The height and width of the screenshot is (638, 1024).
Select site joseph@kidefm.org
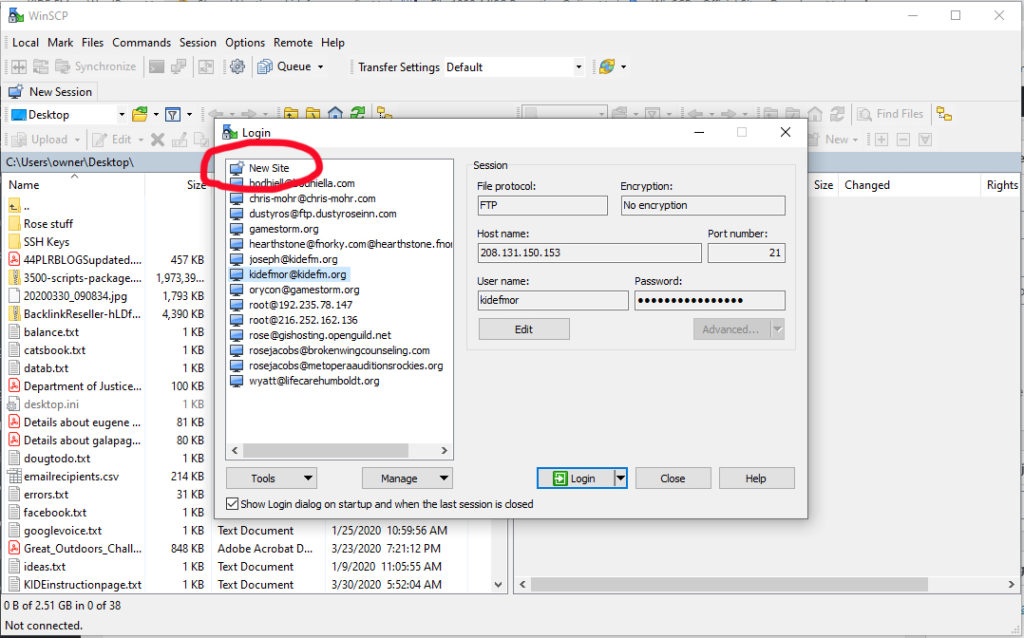pyautogui.click(x=293, y=259)
